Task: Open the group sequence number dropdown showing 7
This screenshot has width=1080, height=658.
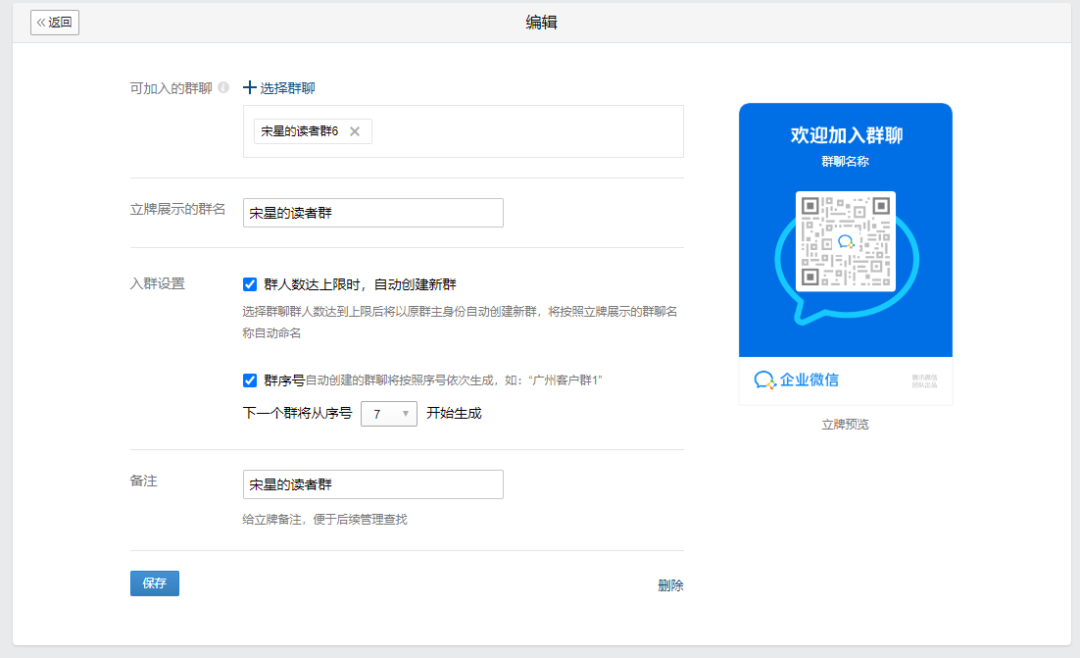Action: (388, 413)
